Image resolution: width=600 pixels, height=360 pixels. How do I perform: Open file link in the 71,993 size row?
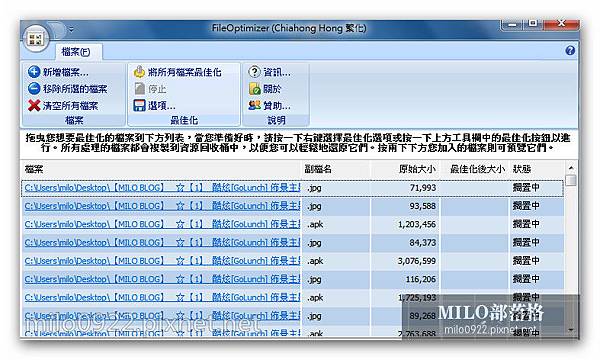click(x=162, y=187)
